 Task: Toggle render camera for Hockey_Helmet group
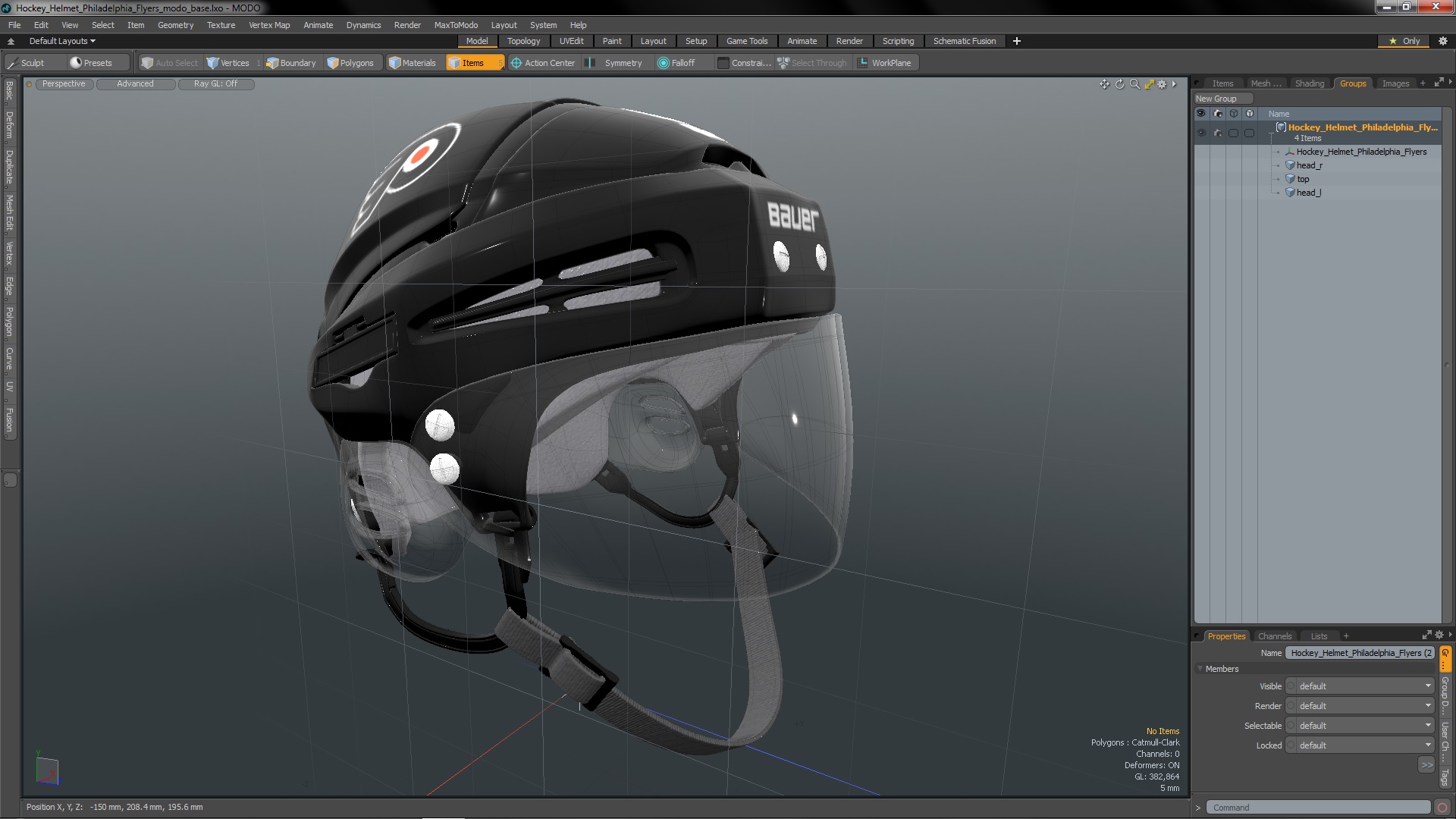pyautogui.click(x=1218, y=133)
